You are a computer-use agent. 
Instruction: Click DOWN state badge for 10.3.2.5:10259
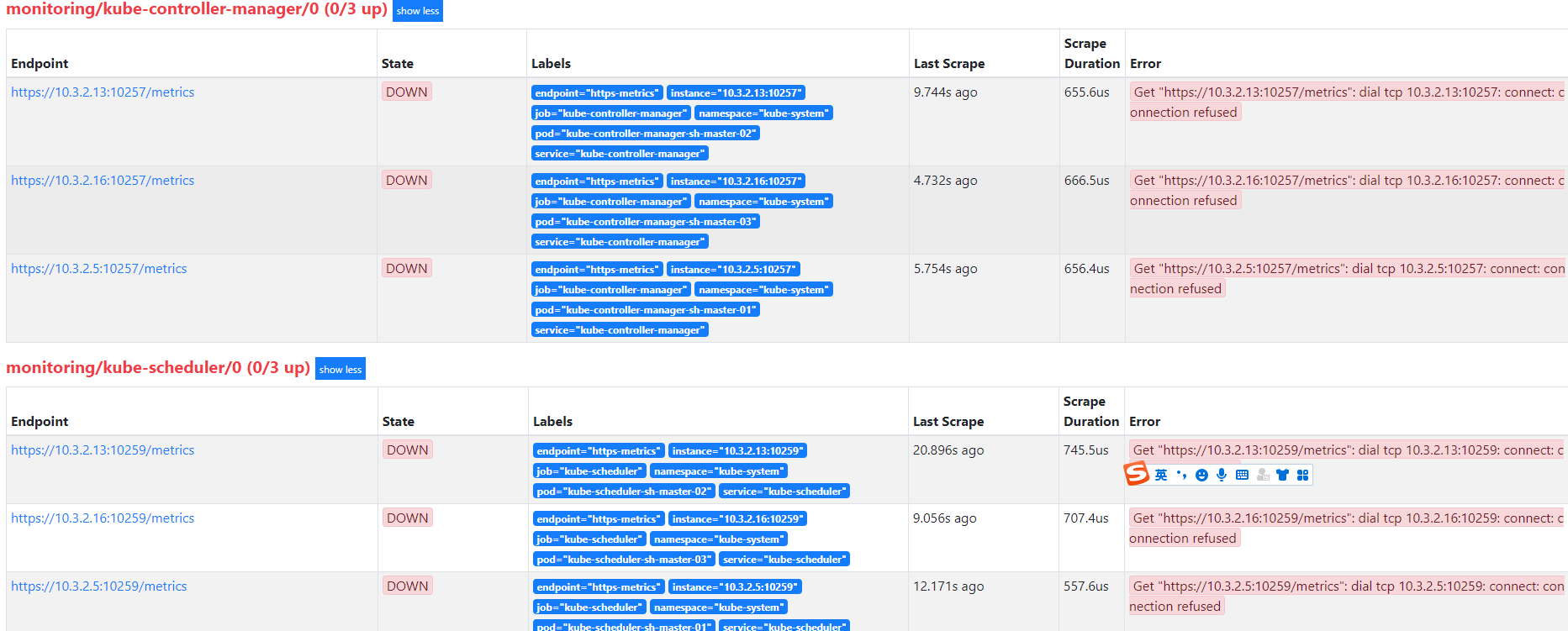coord(408,586)
